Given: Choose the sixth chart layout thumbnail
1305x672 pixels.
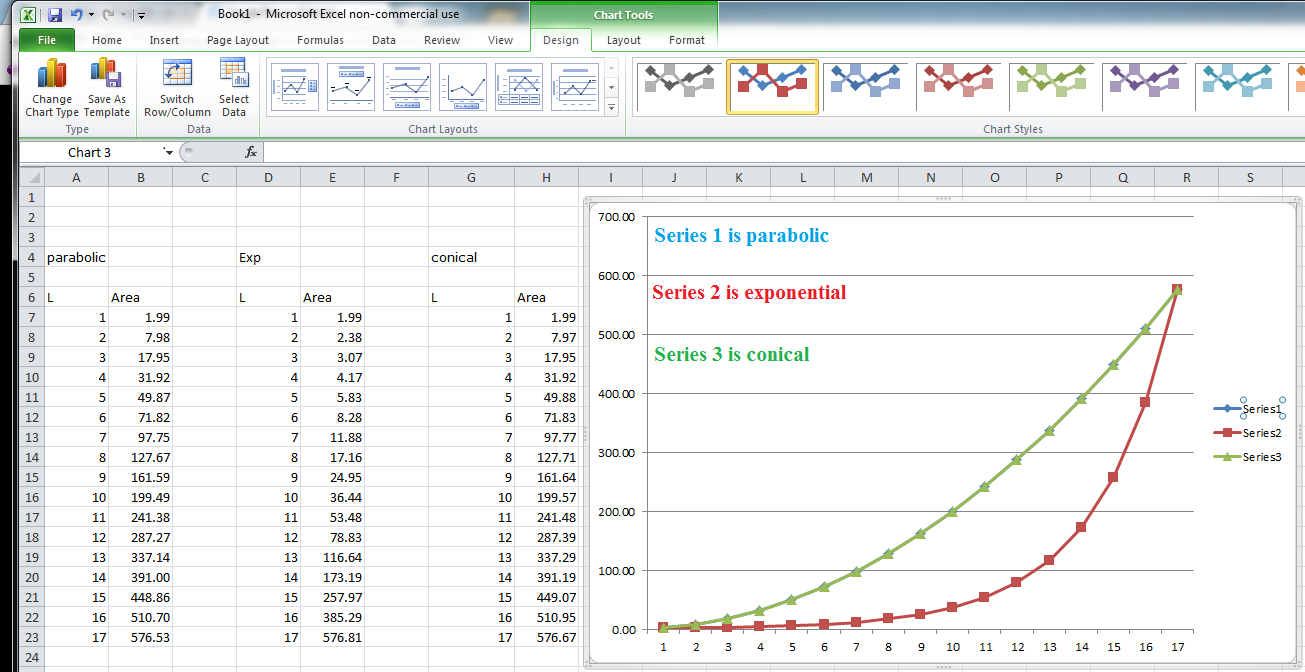Looking at the screenshot, I should pos(575,87).
